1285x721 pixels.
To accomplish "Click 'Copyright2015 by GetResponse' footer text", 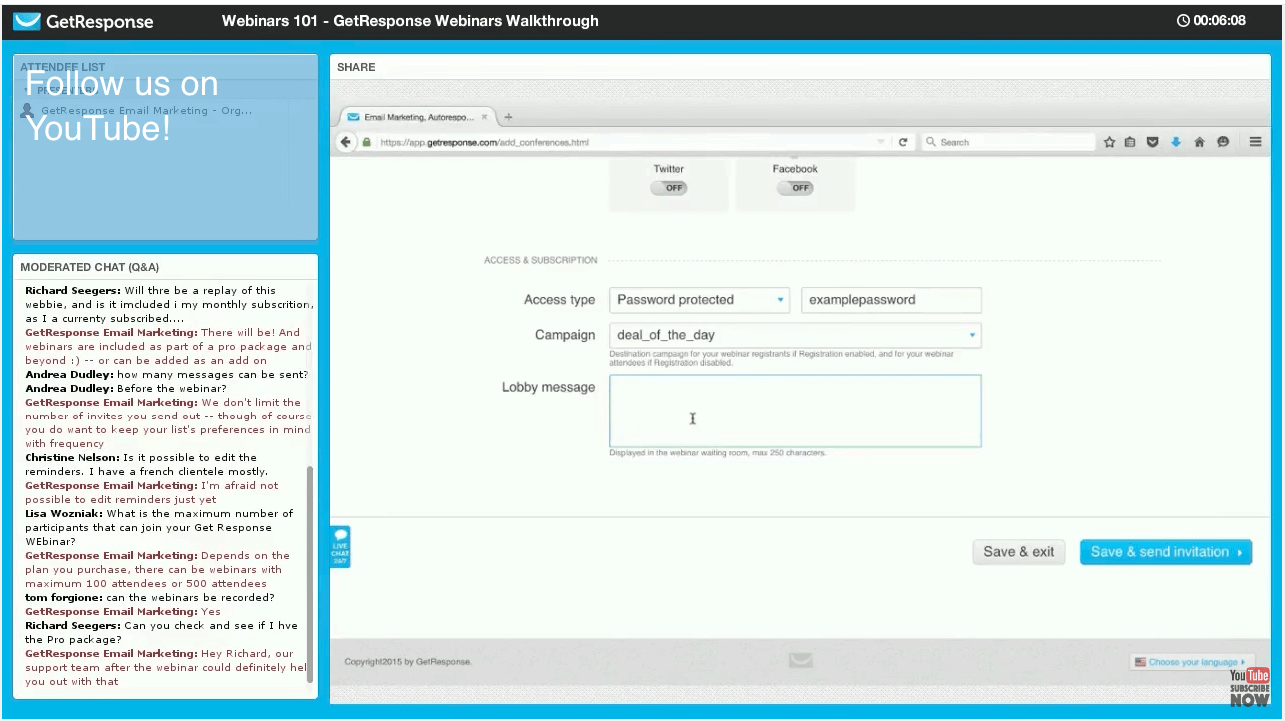I will [x=408, y=662].
